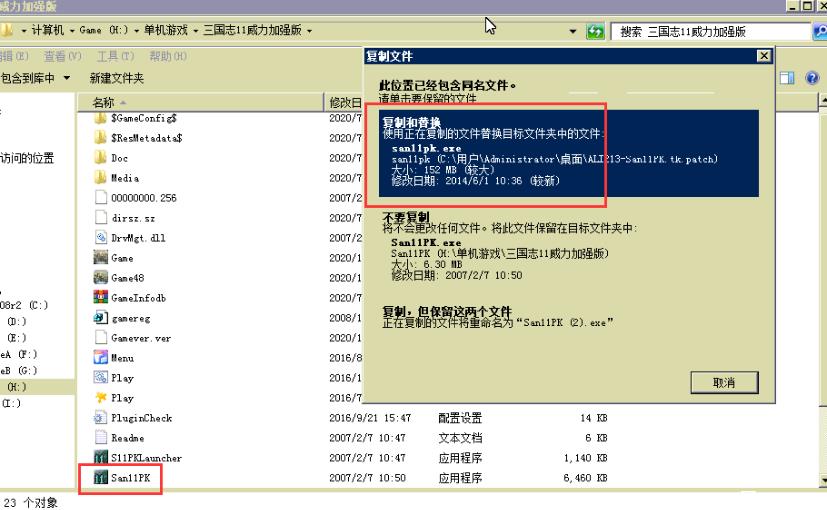Click the 文本文档 type cell of Readme
This screenshot has width=827, height=510.
460,438
